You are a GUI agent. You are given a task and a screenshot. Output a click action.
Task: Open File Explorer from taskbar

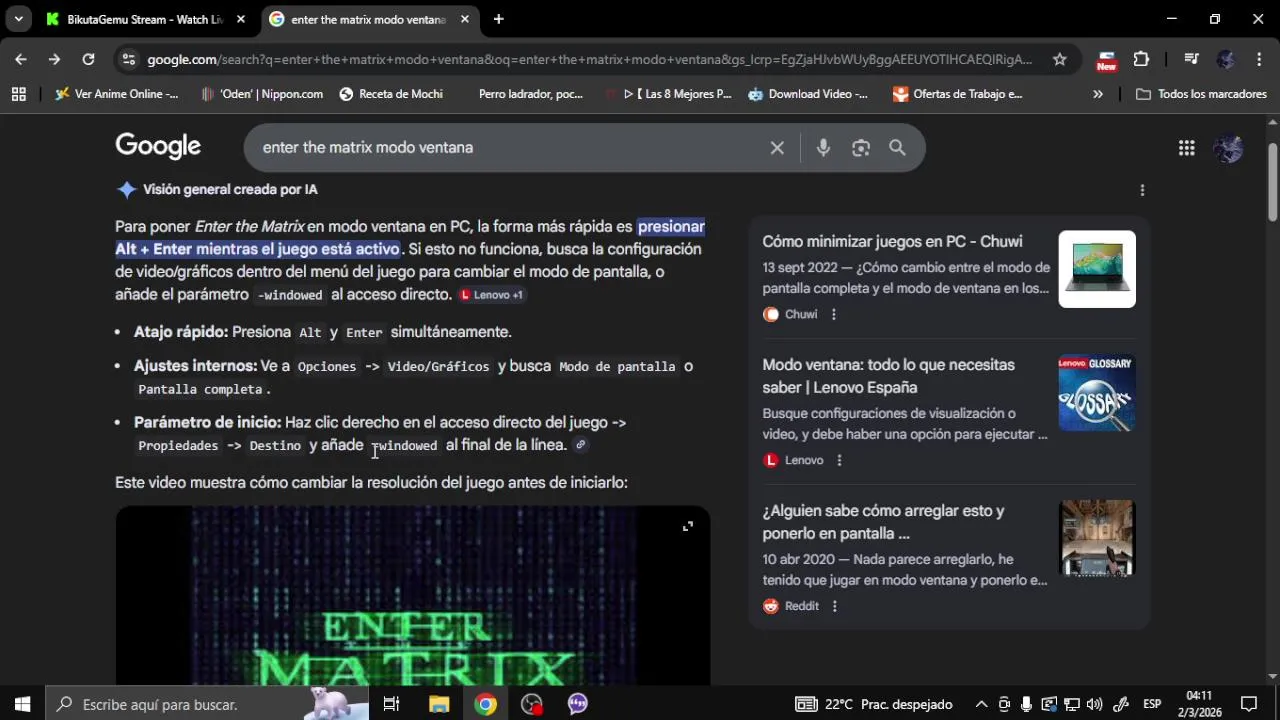click(x=439, y=704)
